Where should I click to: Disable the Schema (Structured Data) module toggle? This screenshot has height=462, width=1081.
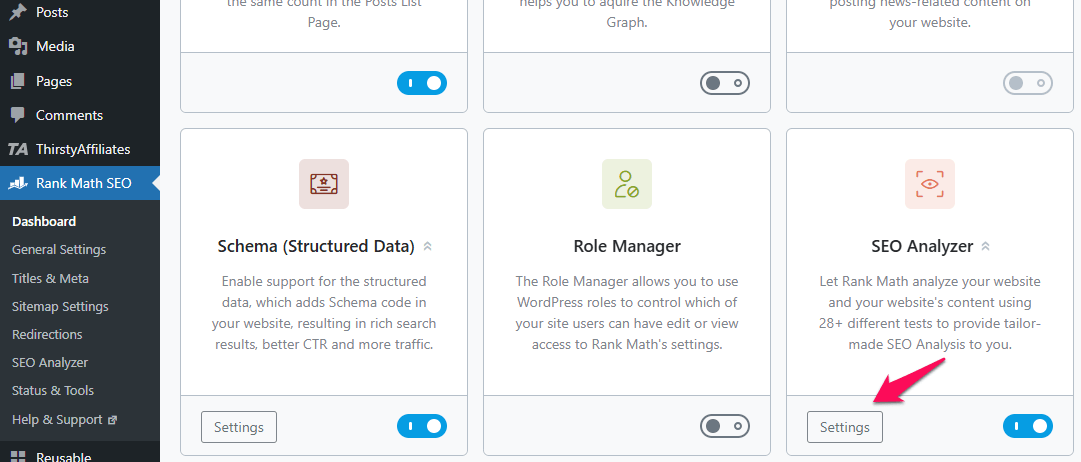[422, 426]
